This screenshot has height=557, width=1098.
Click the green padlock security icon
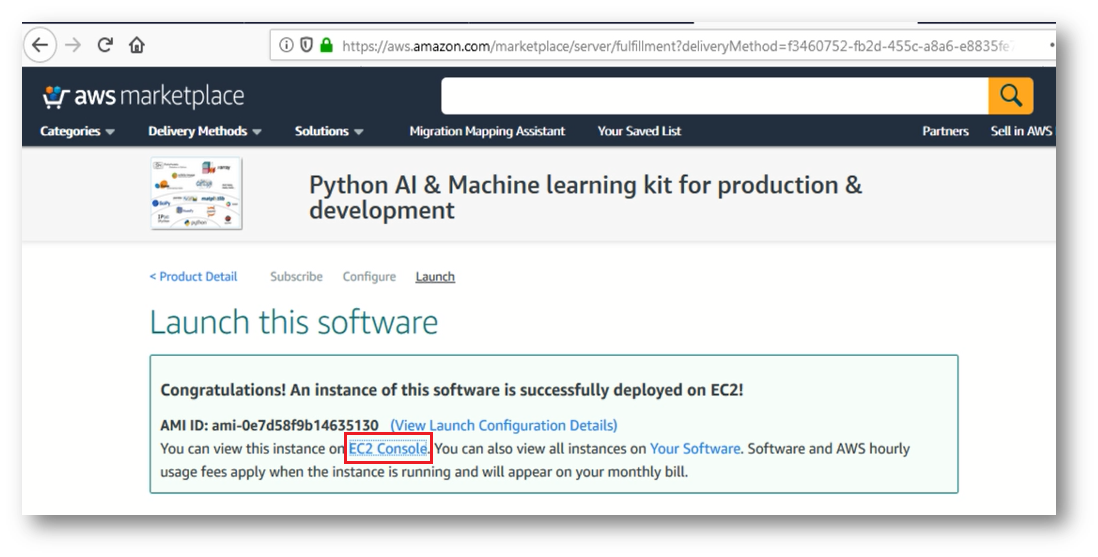click(x=326, y=45)
